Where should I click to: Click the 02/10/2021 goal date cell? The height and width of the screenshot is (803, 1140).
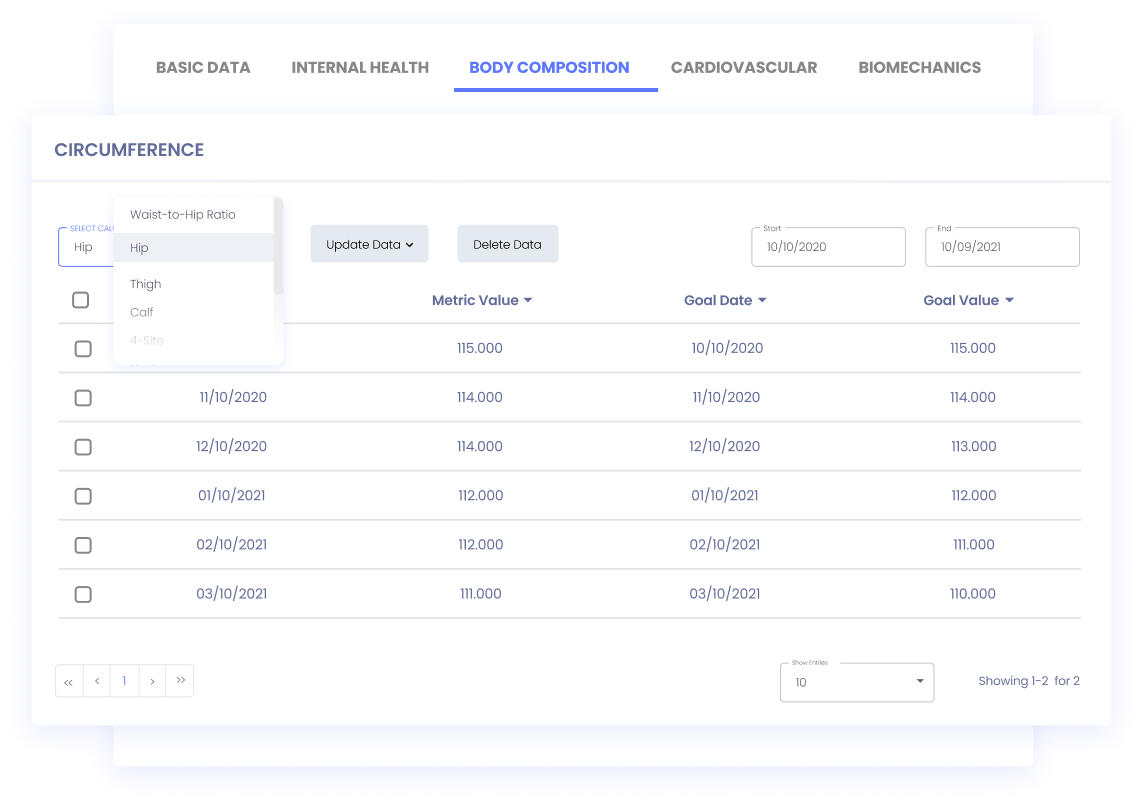(725, 544)
